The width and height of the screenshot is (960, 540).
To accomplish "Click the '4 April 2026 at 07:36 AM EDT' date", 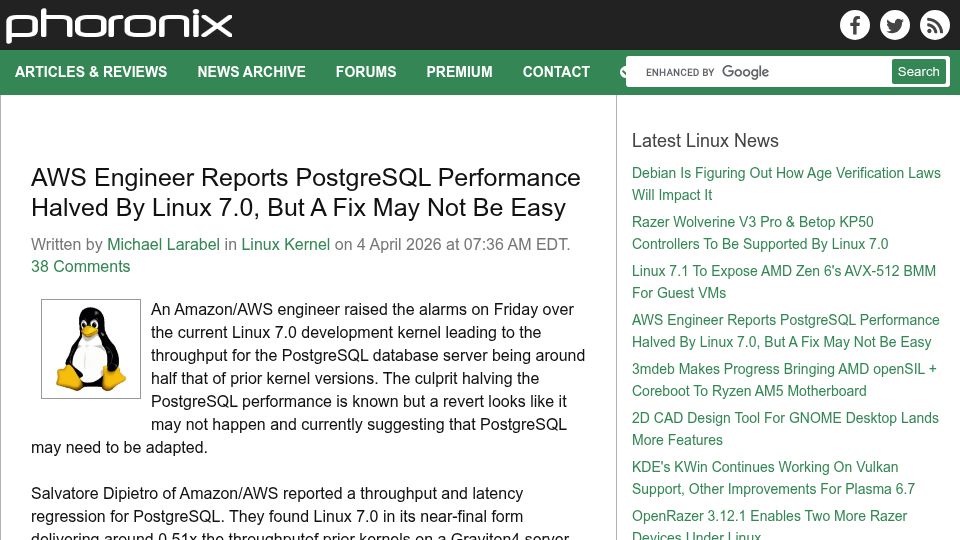I will 462,244.
